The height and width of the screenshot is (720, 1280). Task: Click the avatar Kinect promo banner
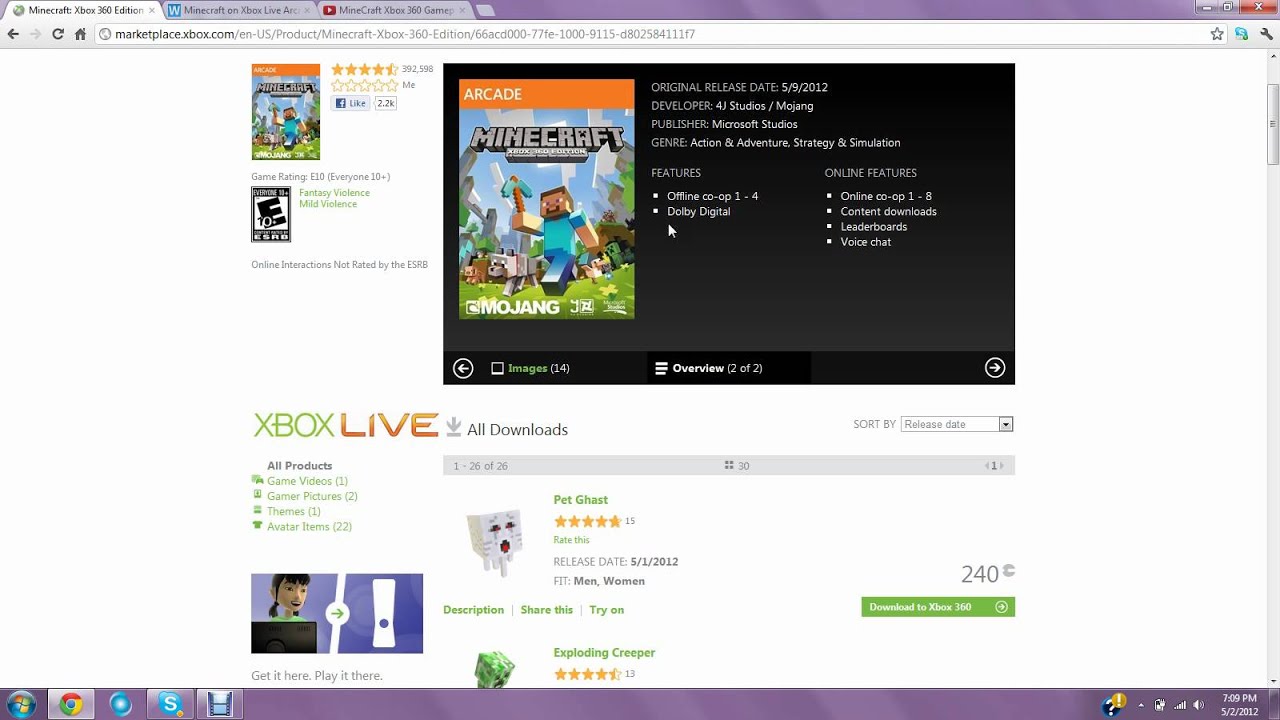[337, 613]
